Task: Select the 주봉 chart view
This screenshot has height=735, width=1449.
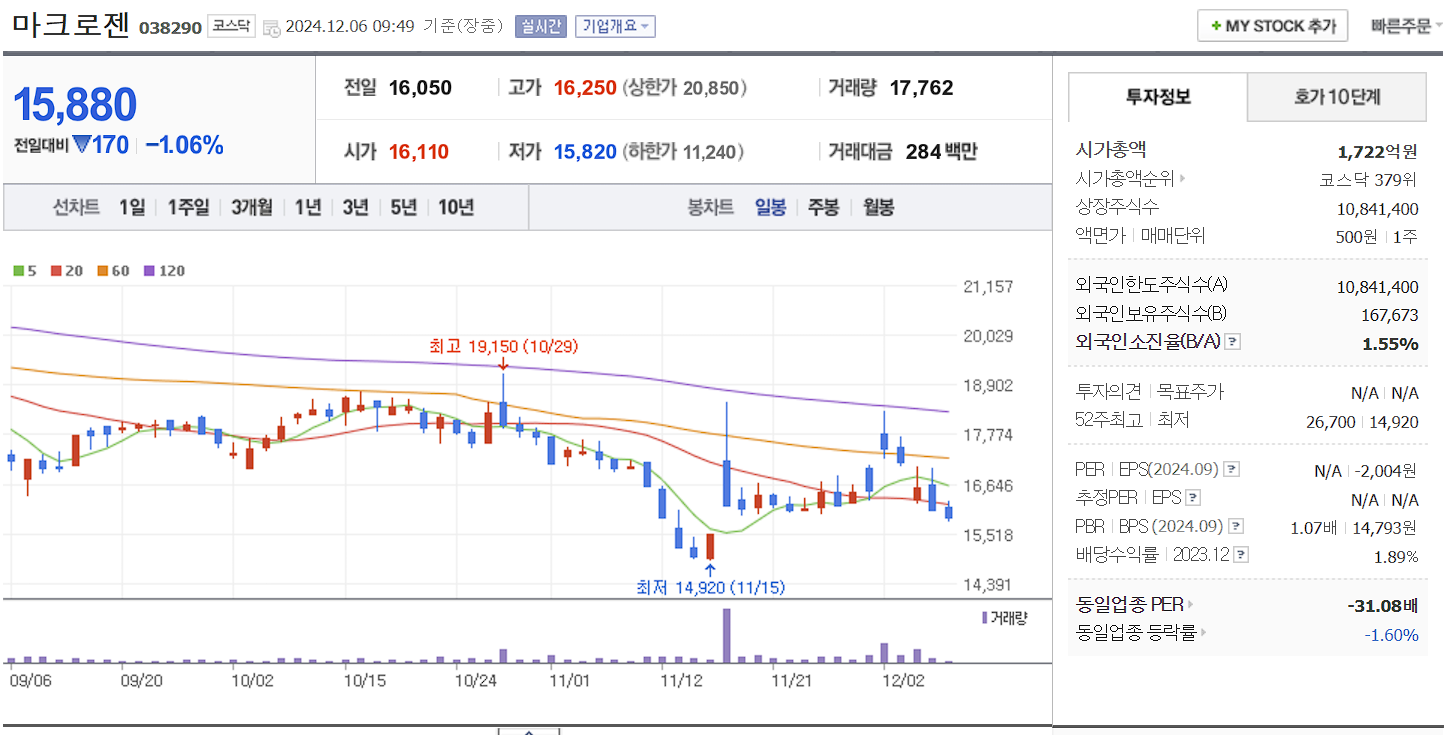Action: (822, 207)
